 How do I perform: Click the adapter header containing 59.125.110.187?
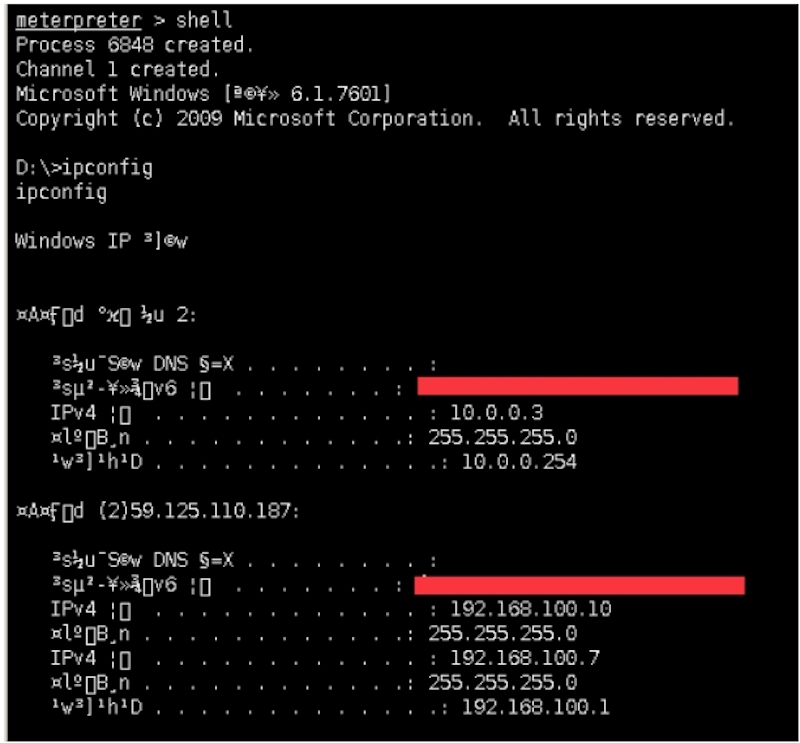[157, 511]
